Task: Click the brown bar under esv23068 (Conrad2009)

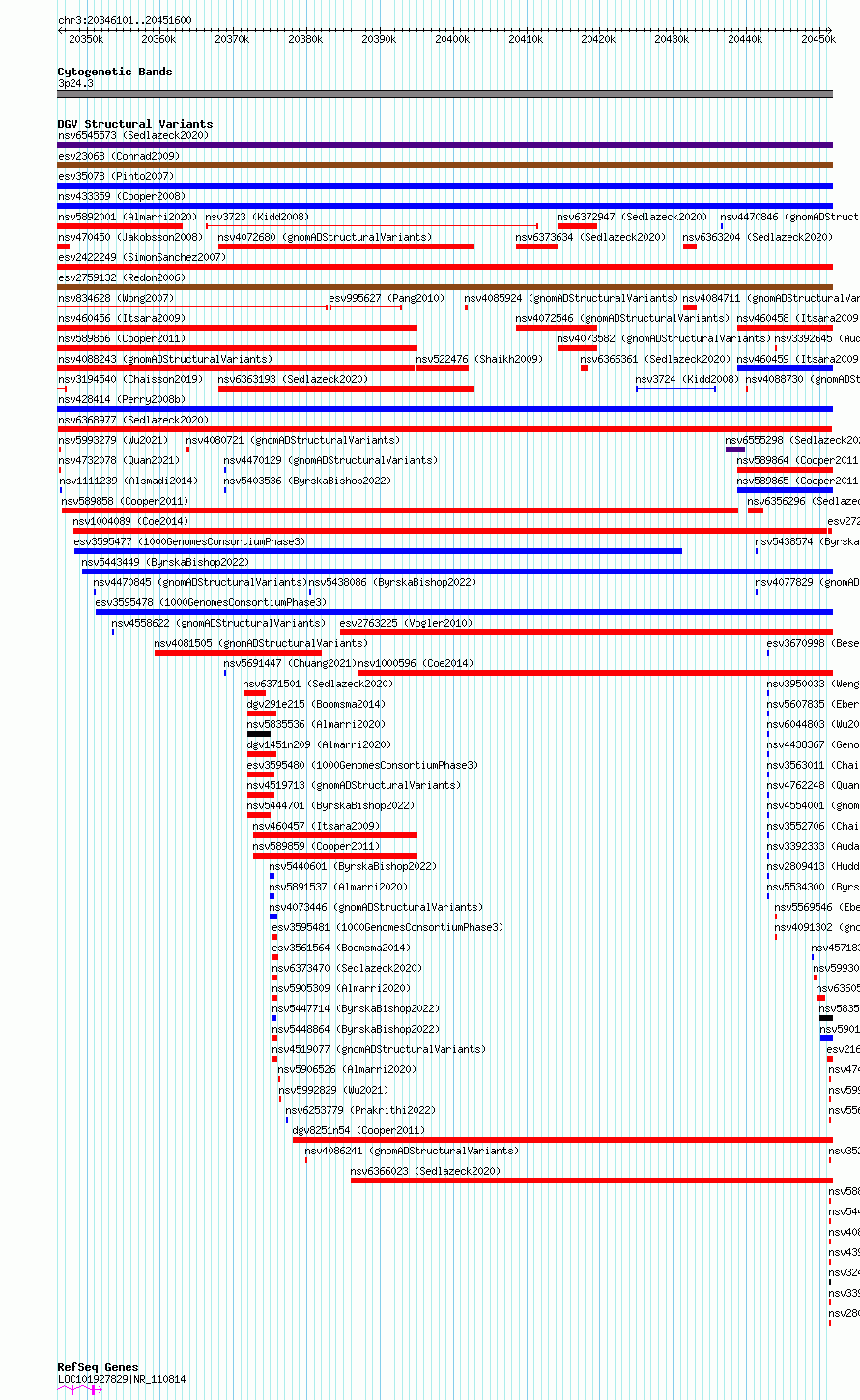Action: (445, 165)
